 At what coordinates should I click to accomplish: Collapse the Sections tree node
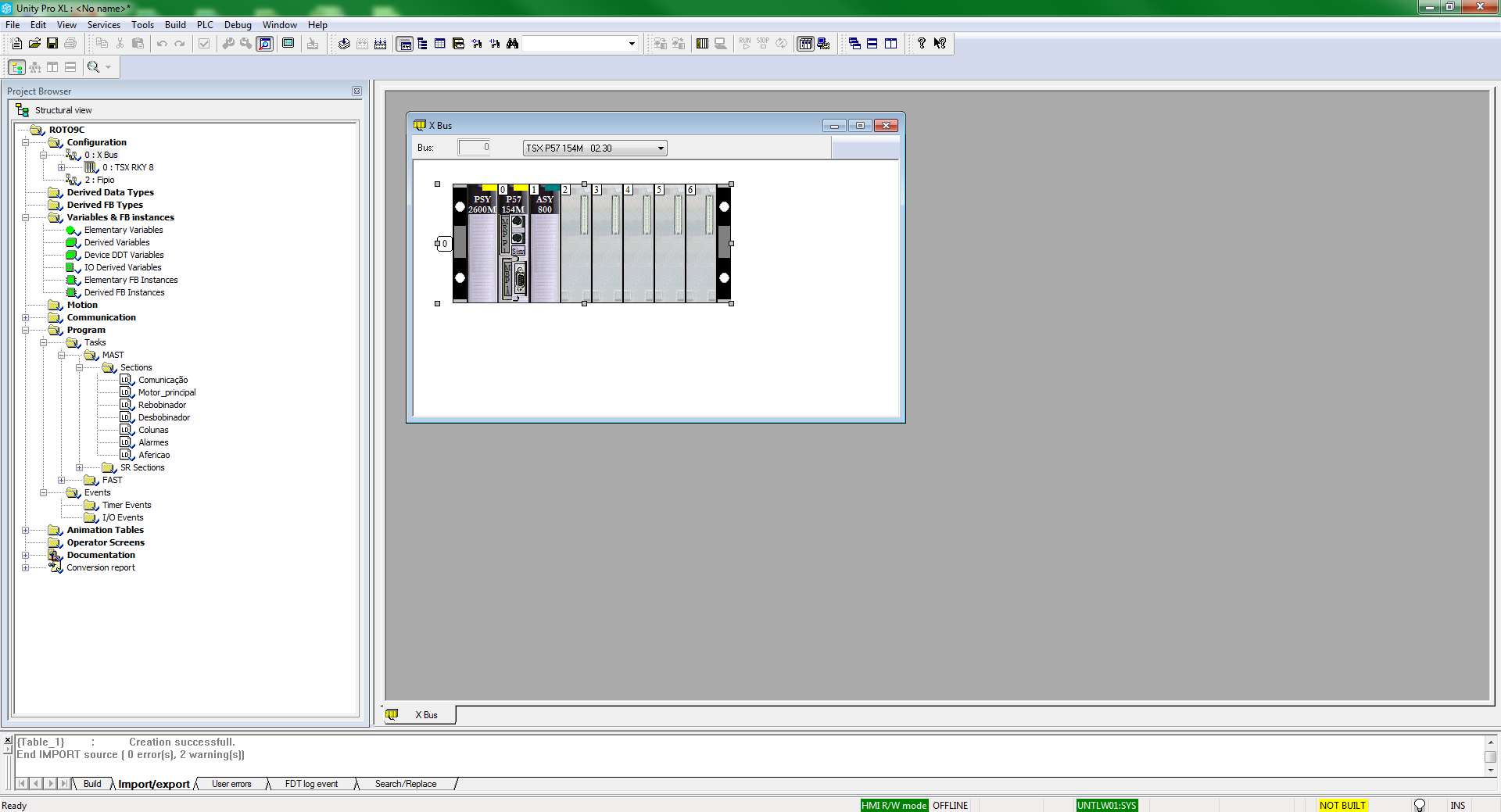(79, 368)
